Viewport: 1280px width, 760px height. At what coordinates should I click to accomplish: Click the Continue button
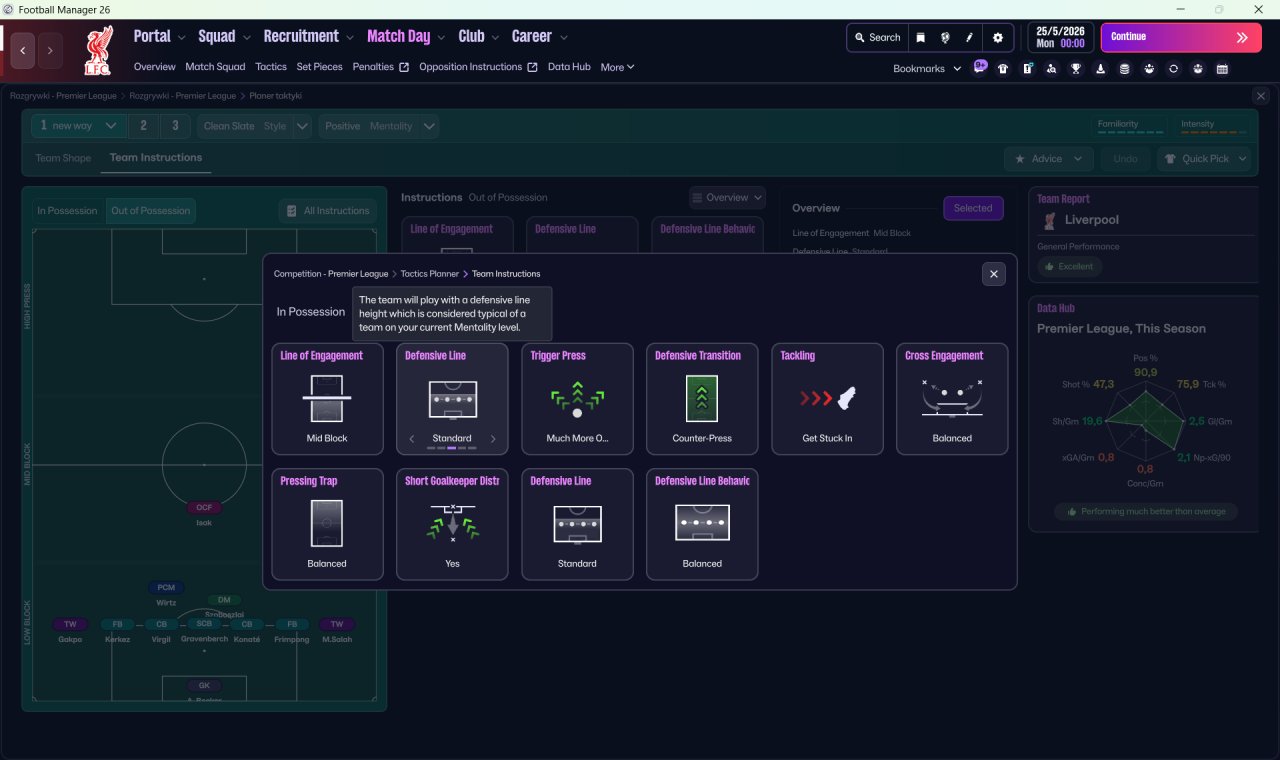click(1180, 37)
